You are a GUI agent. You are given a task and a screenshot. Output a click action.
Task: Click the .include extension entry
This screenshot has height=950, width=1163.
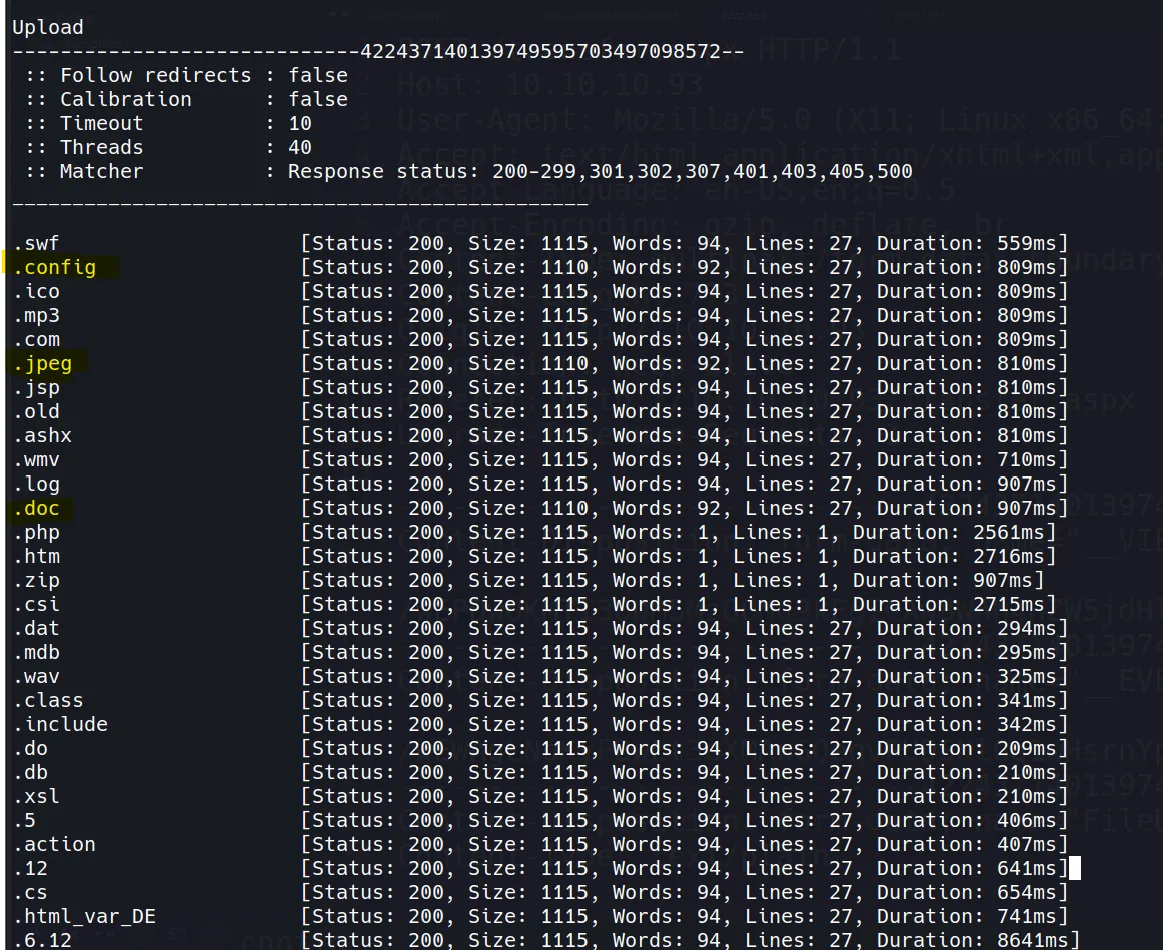(x=60, y=724)
